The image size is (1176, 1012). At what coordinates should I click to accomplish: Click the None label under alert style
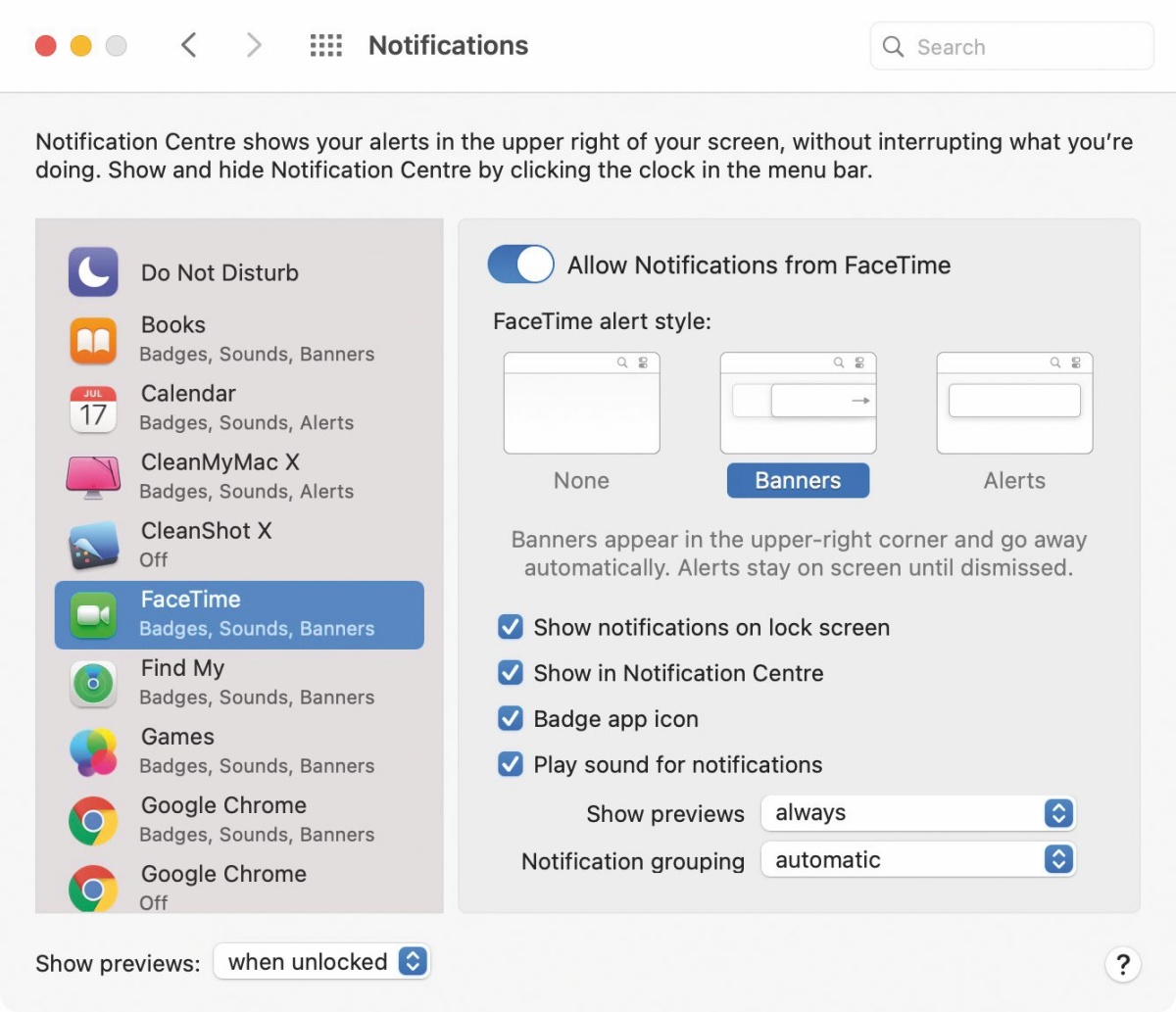point(581,480)
